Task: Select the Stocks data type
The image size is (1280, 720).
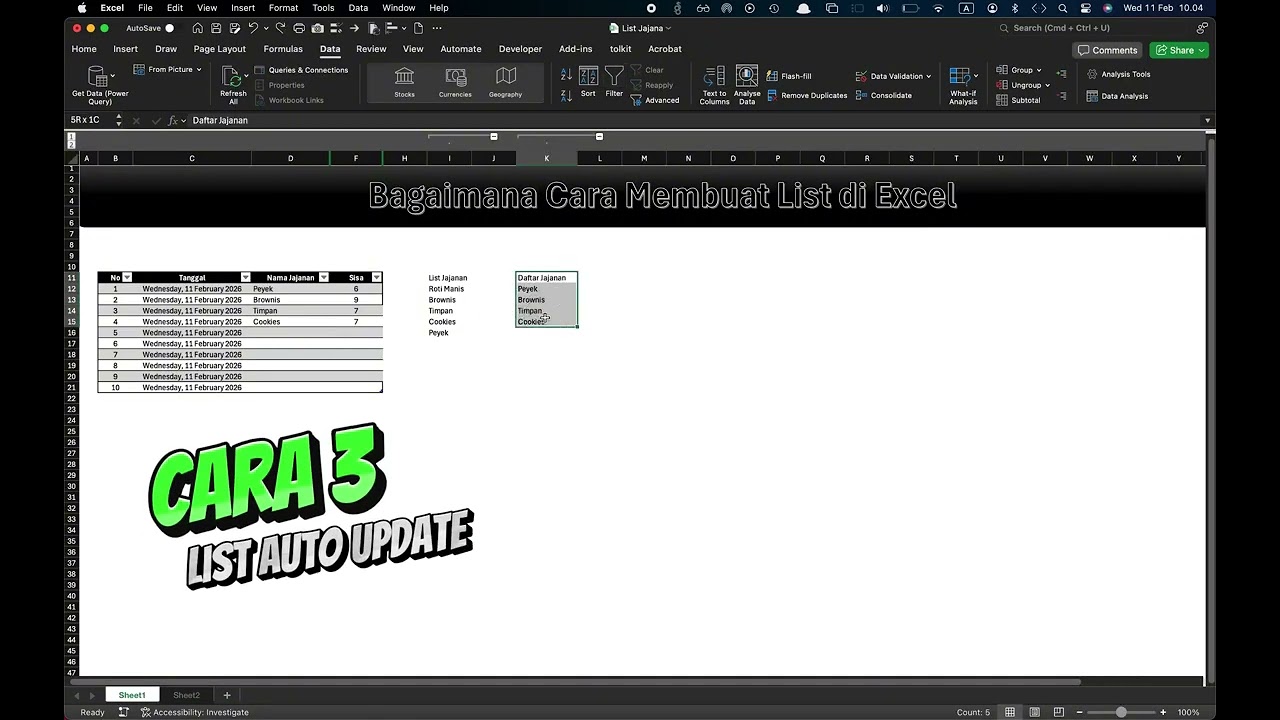Action: tap(404, 83)
